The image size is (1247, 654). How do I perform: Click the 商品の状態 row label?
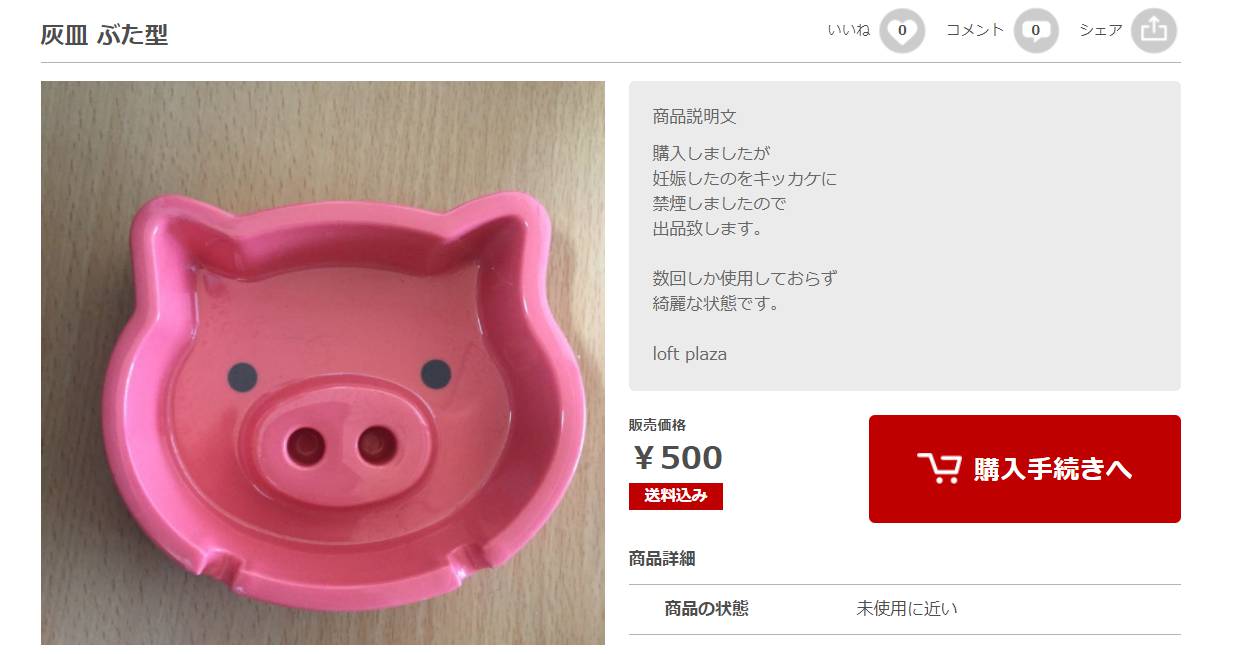pos(707,609)
